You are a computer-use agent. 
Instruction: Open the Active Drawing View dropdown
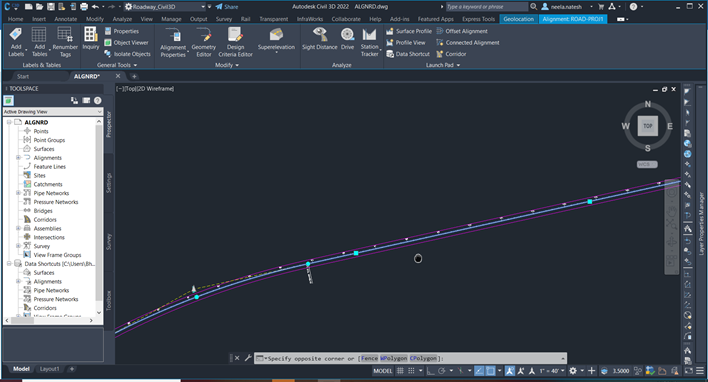click(x=53, y=112)
